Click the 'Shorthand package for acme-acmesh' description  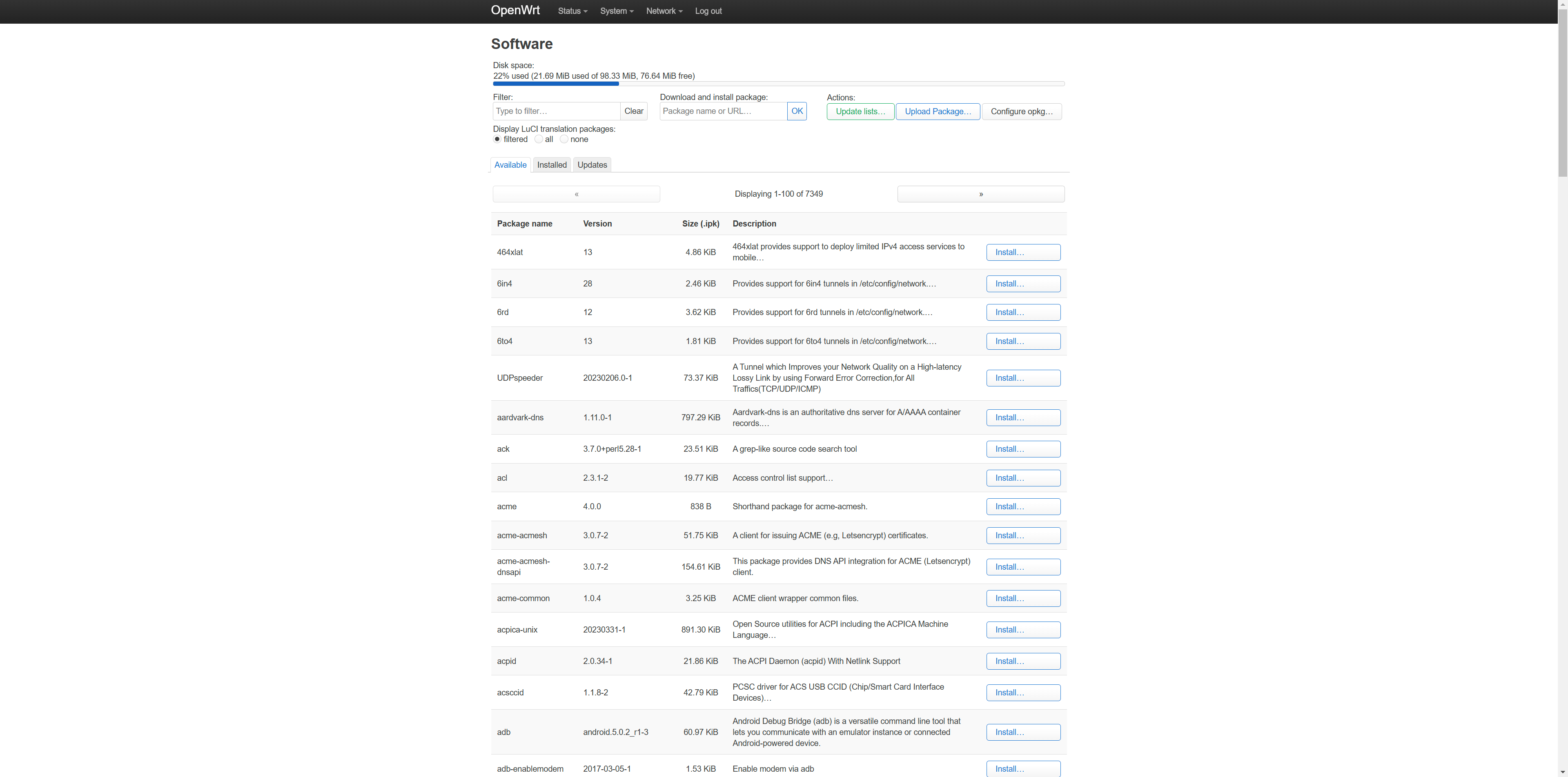coord(800,506)
